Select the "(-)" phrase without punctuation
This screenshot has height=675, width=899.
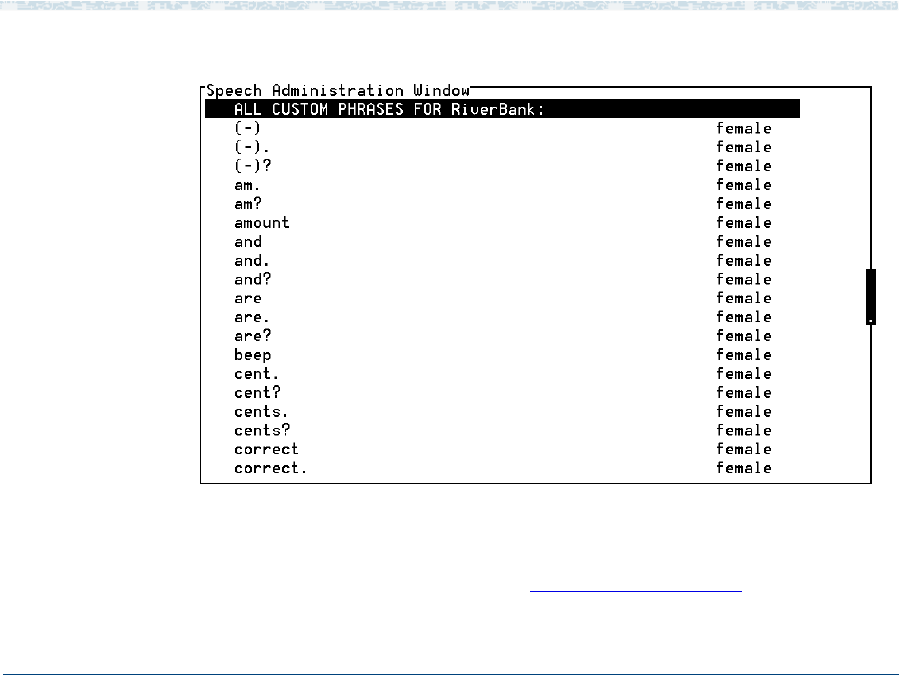click(502, 128)
